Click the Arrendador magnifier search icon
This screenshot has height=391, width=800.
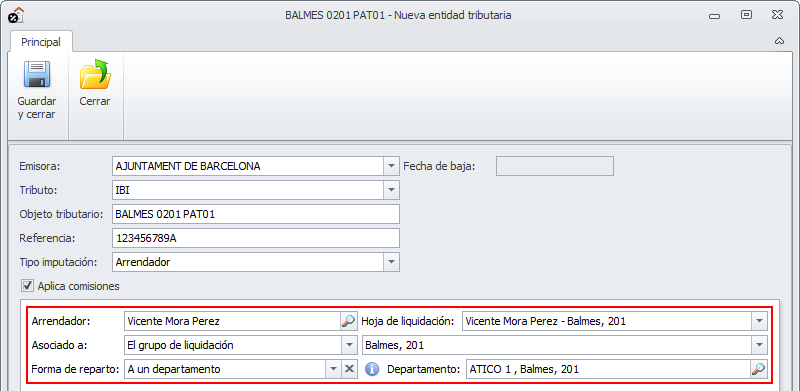[x=348, y=321]
